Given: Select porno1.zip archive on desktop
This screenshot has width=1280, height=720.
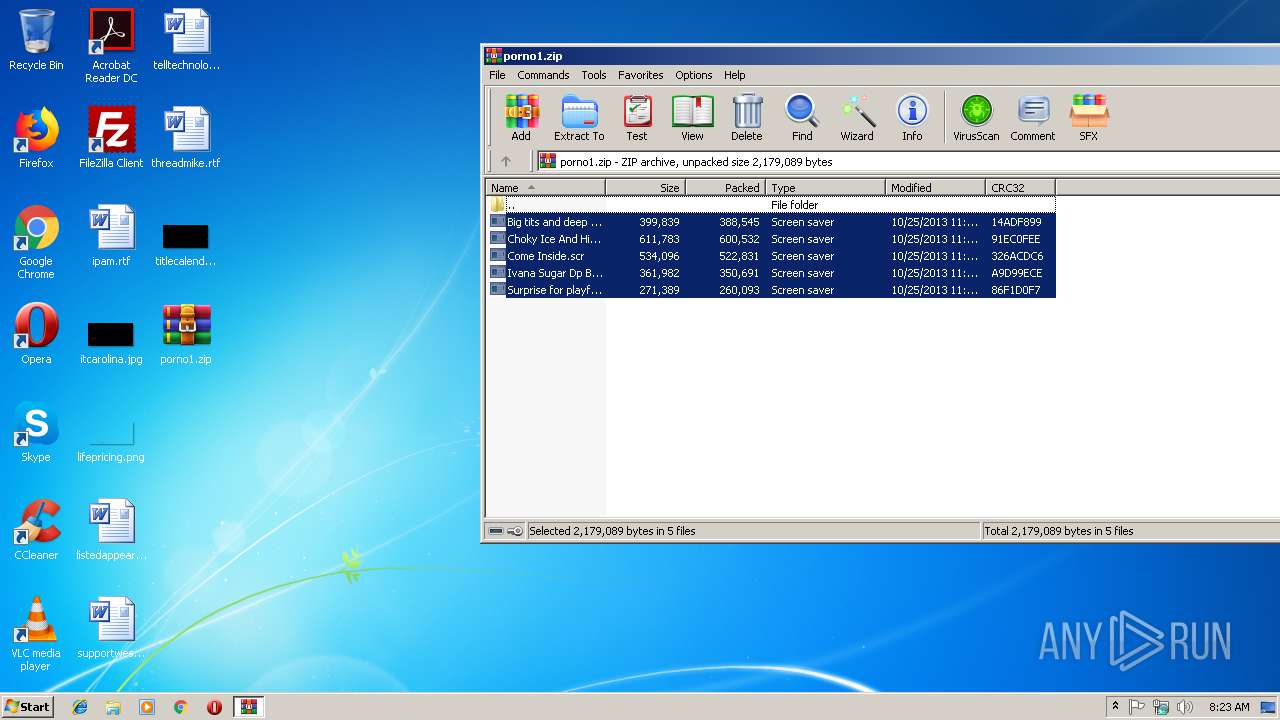Looking at the screenshot, I should coord(186,334).
